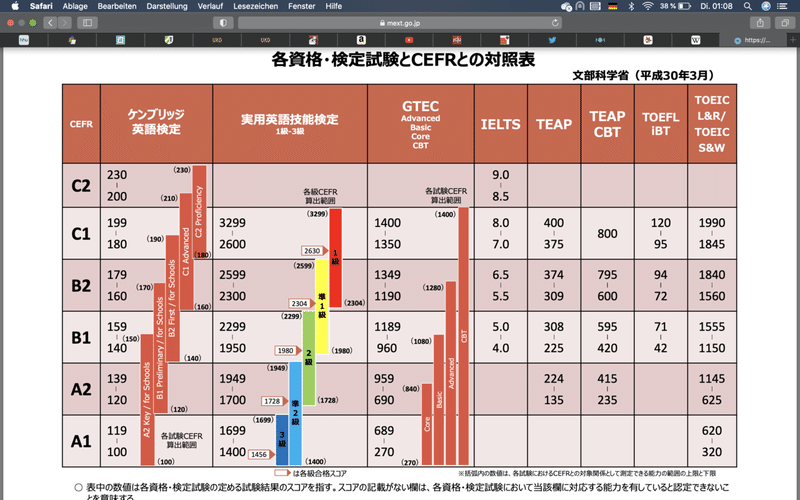Click the TOEIC L&R/TOEIC S&W header
The width and height of the screenshot is (800, 500).
pos(712,124)
